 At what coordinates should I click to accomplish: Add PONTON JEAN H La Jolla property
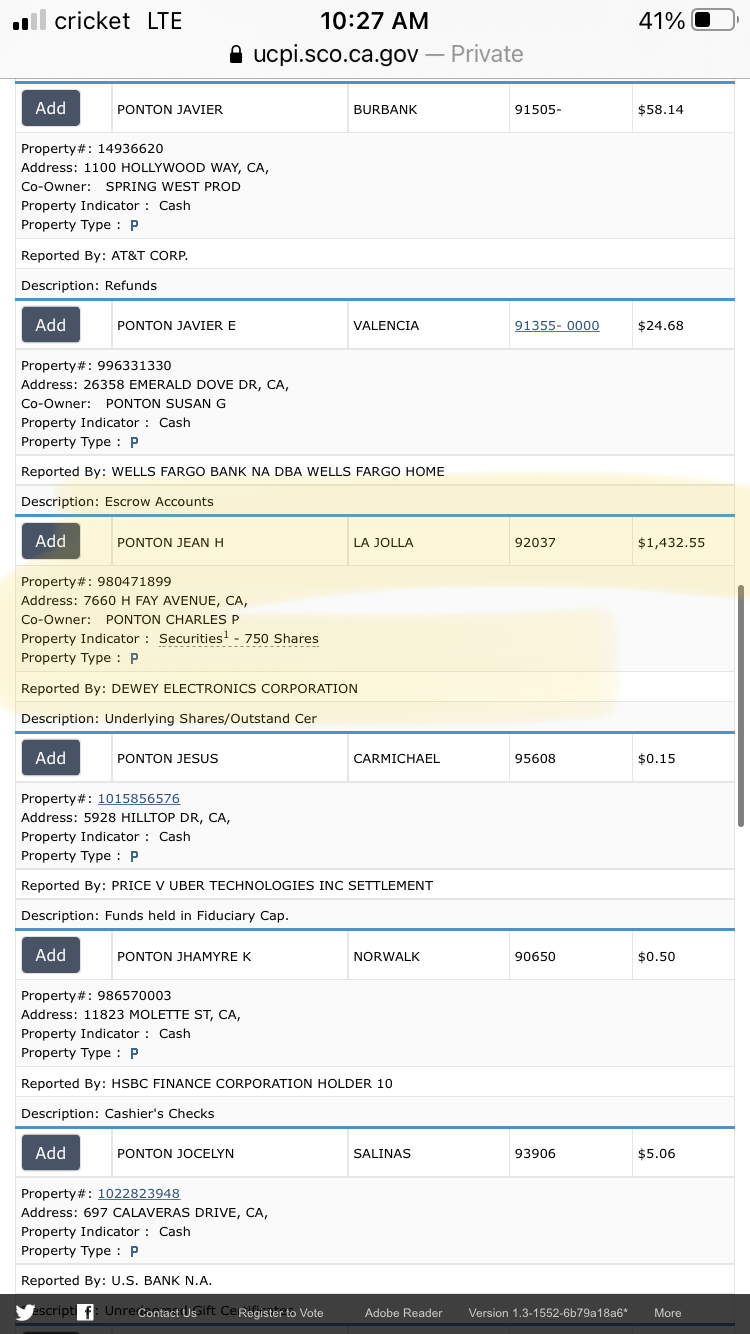coord(51,541)
